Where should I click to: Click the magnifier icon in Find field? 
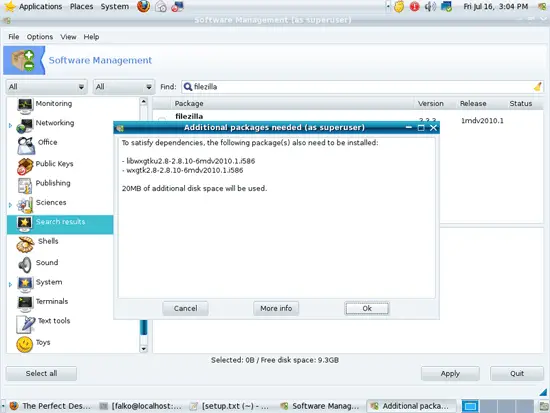(x=188, y=87)
